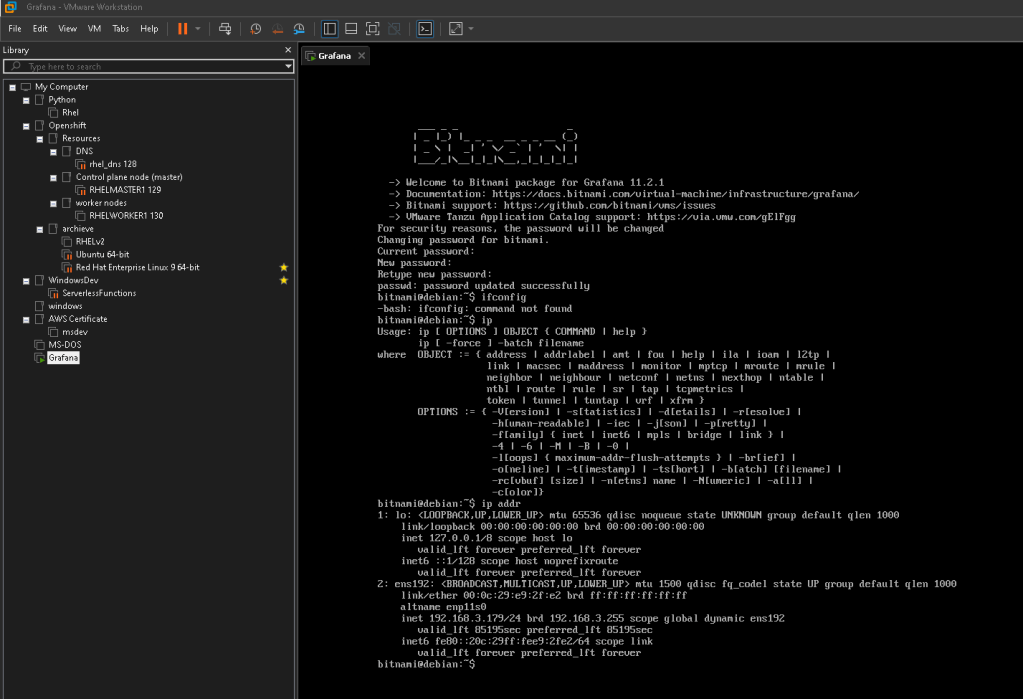Collapse the Resources folder
Image resolution: width=1023 pixels, height=699 pixels.
40,139
